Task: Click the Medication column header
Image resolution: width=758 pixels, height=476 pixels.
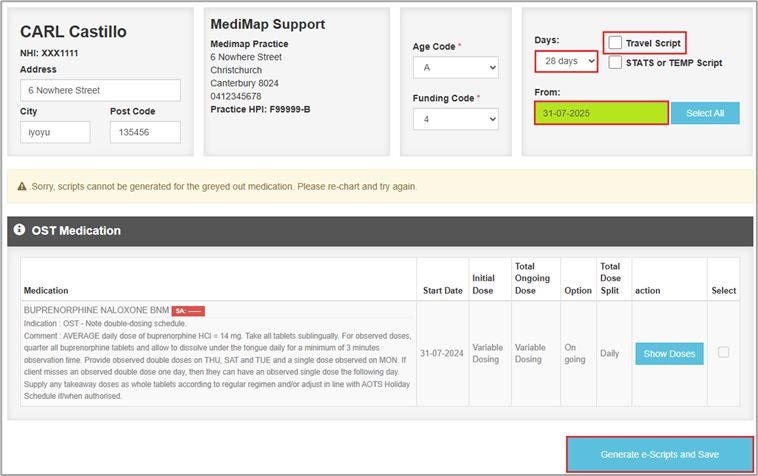Action: point(46,291)
